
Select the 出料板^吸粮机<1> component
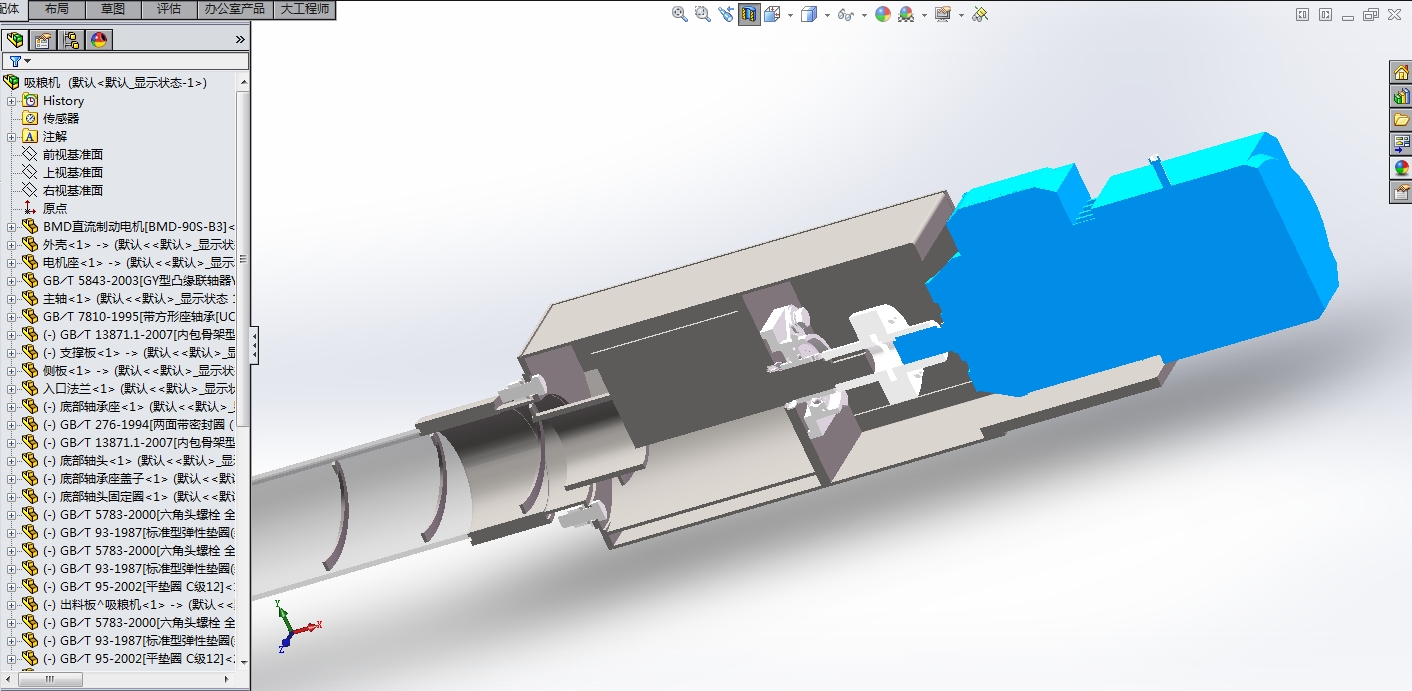pos(129,605)
